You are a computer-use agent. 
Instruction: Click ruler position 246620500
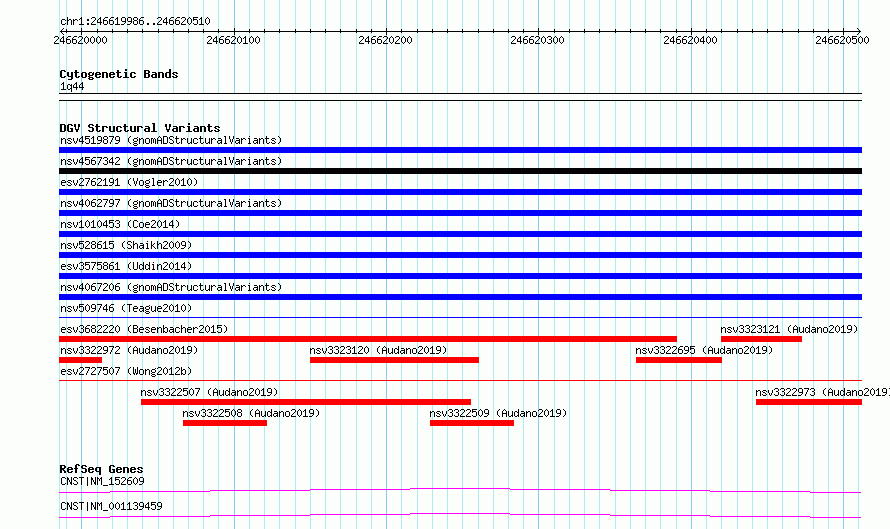(842, 40)
